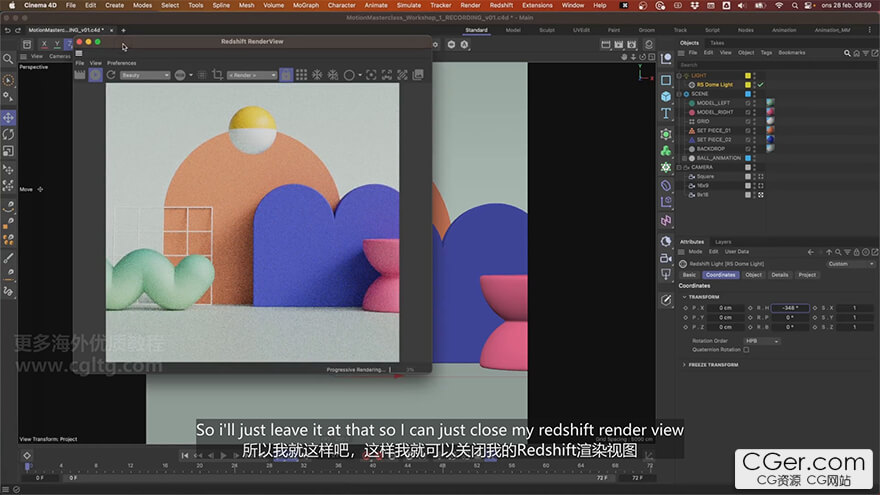This screenshot has width=880, height=495.
Task: Click the back arrow in Attributes manager
Action: 810,252
